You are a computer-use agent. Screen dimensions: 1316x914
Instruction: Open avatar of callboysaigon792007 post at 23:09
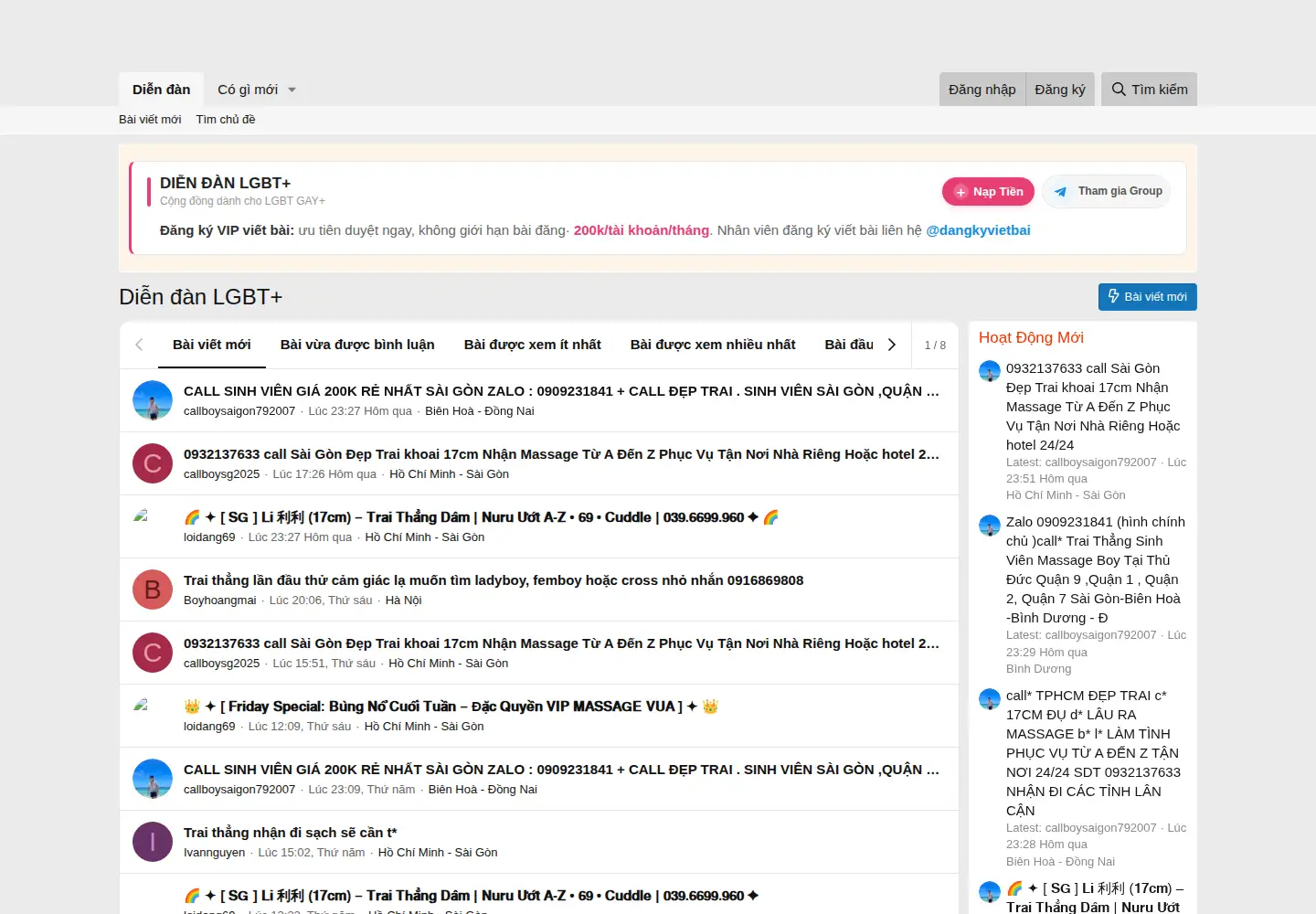point(153,779)
